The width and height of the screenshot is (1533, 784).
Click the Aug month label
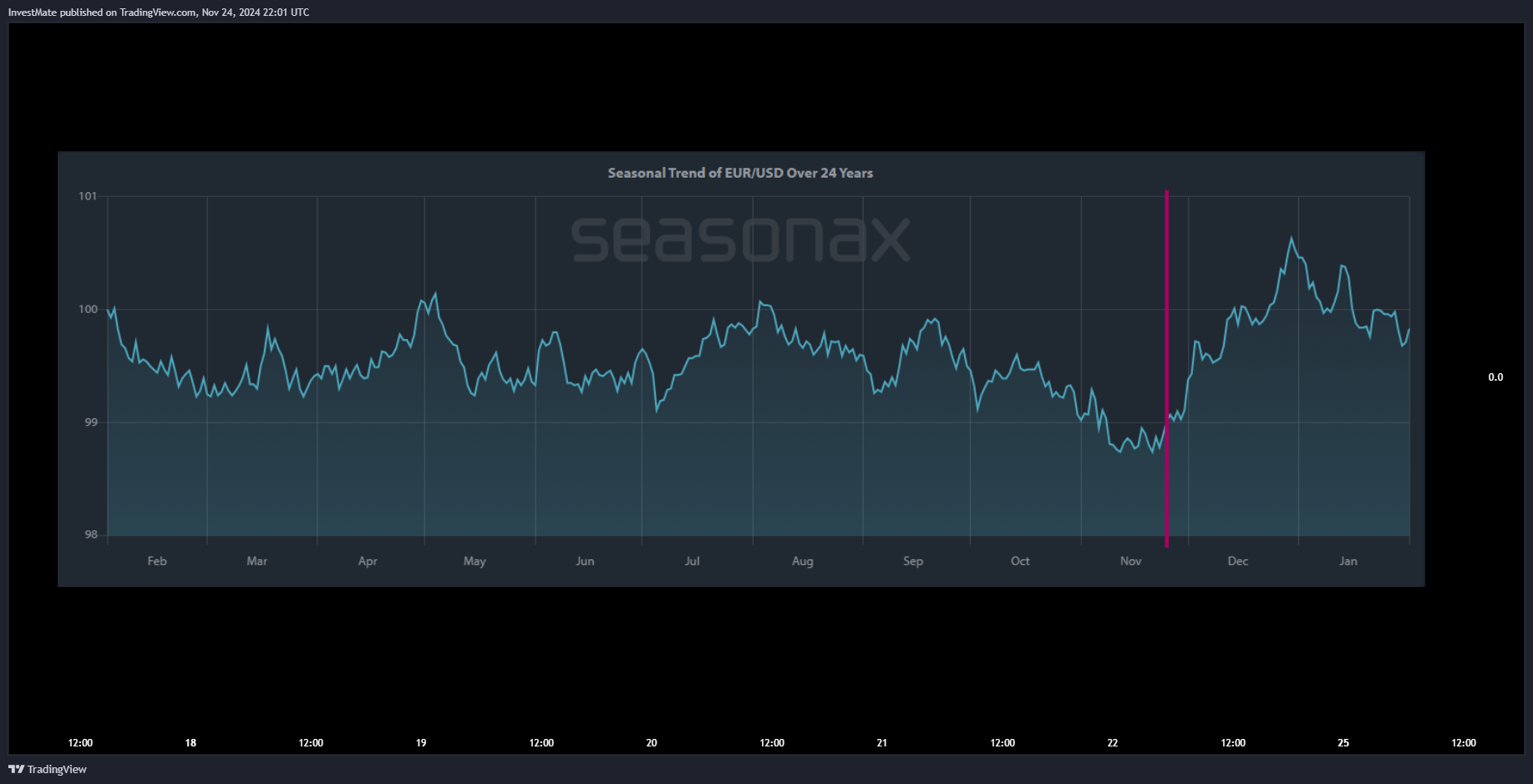[803, 561]
